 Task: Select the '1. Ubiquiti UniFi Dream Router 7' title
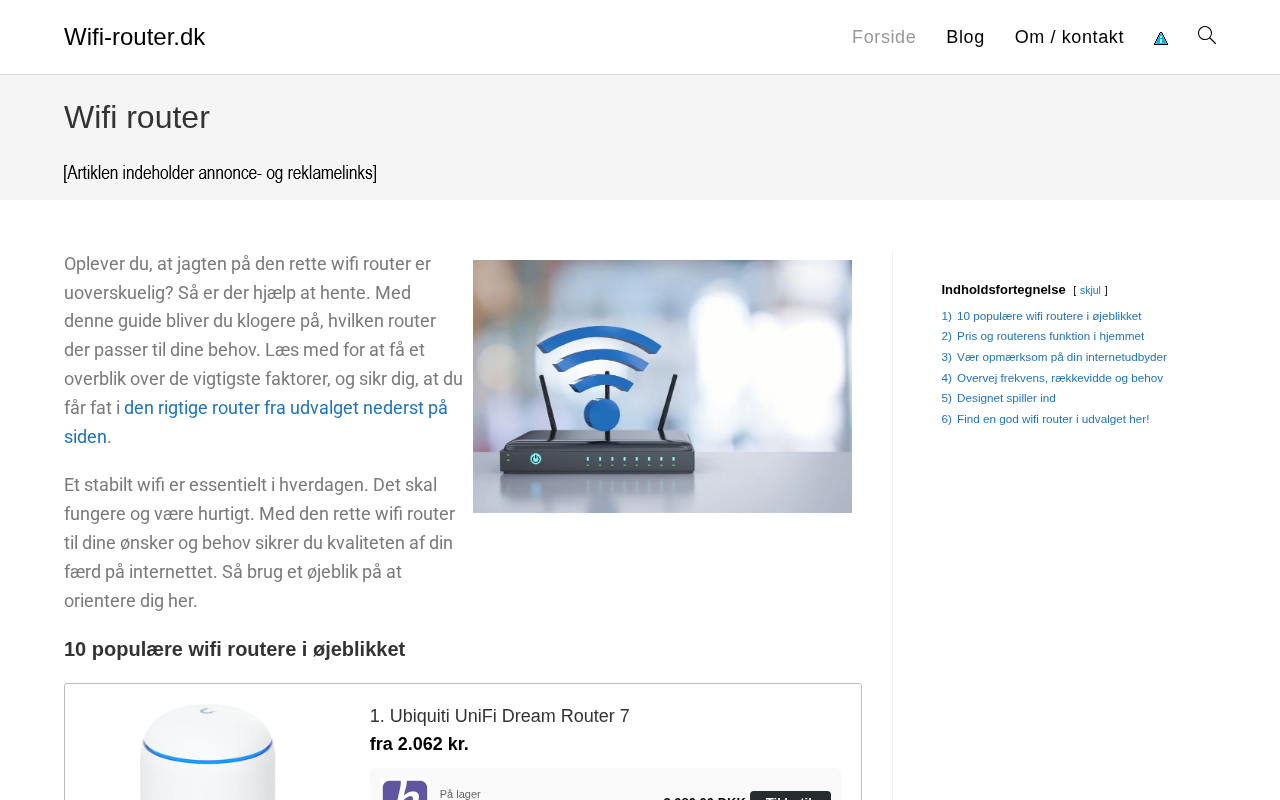pos(500,716)
